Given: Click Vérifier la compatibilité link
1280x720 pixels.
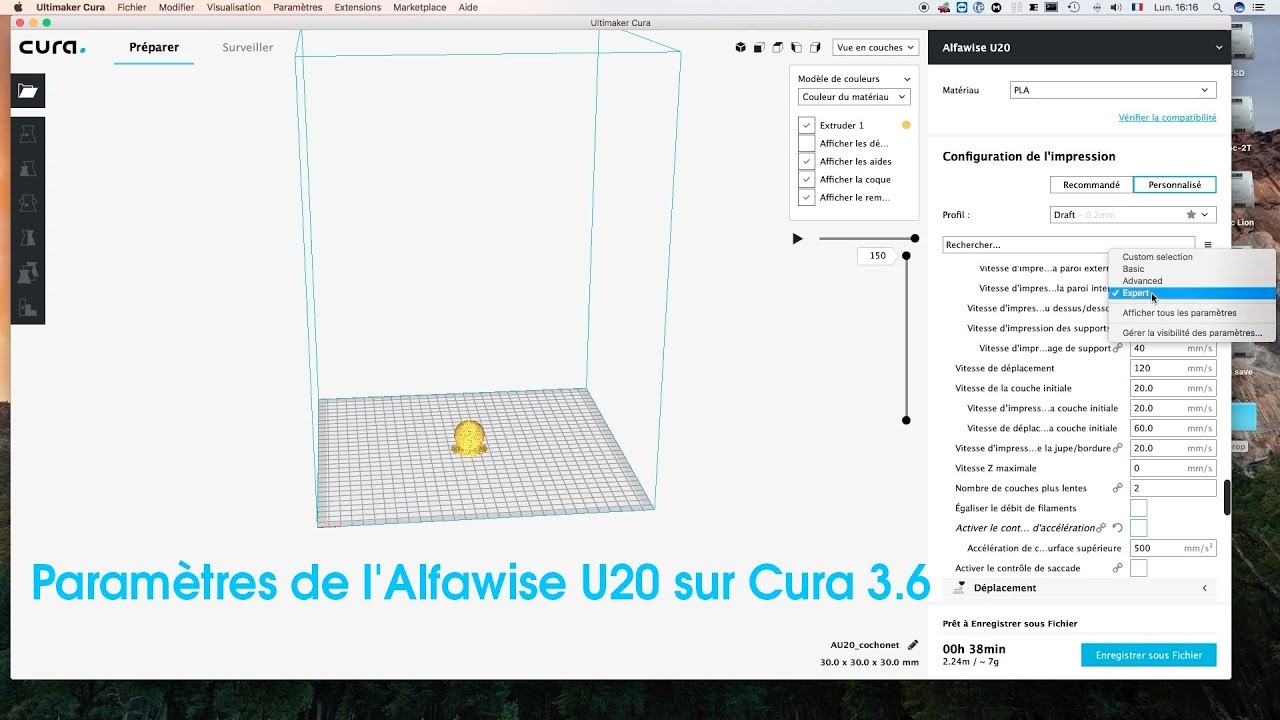Looking at the screenshot, I should (x=1167, y=117).
